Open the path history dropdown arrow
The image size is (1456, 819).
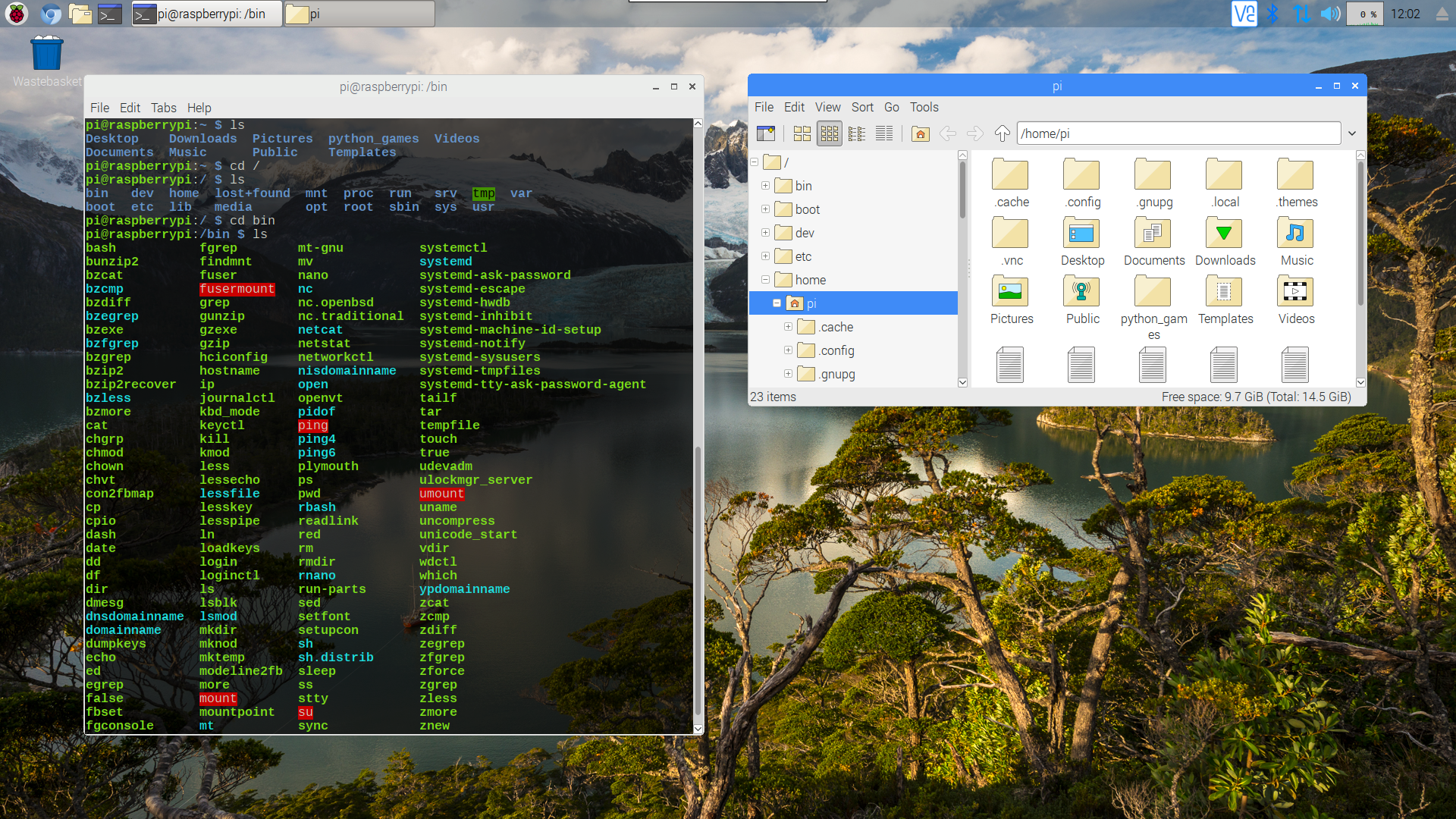click(x=1351, y=133)
